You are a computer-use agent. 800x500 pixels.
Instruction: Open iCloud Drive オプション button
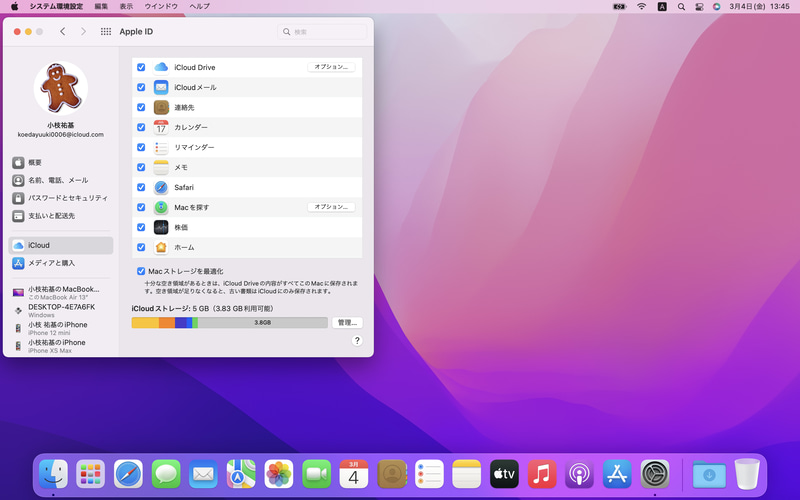pos(331,67)
